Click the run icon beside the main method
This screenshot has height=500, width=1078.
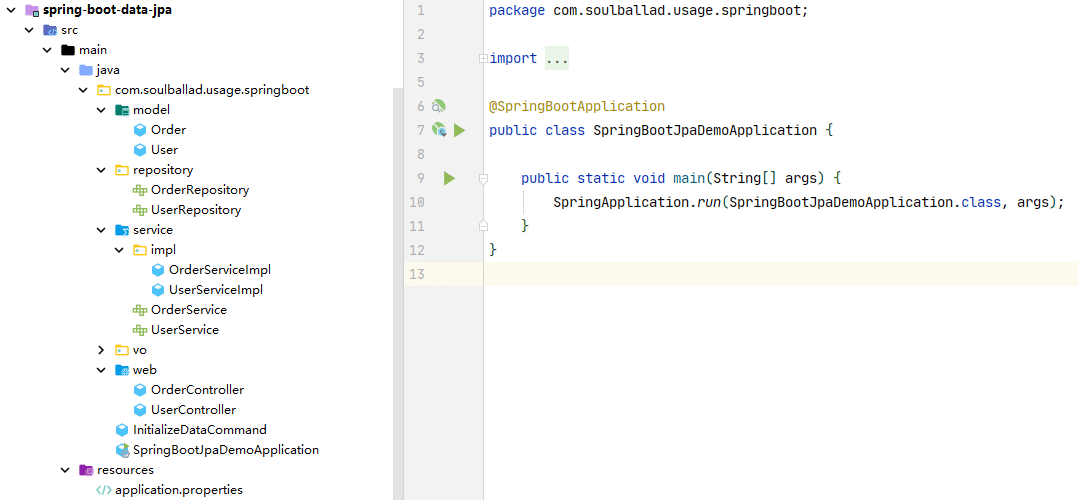tap(449, 178)
